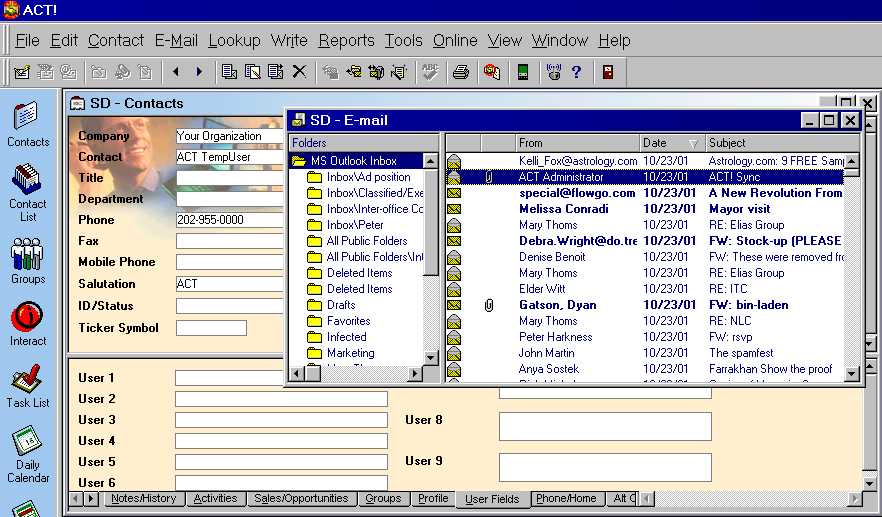Open the Contact menu

[x=116, y=41]
